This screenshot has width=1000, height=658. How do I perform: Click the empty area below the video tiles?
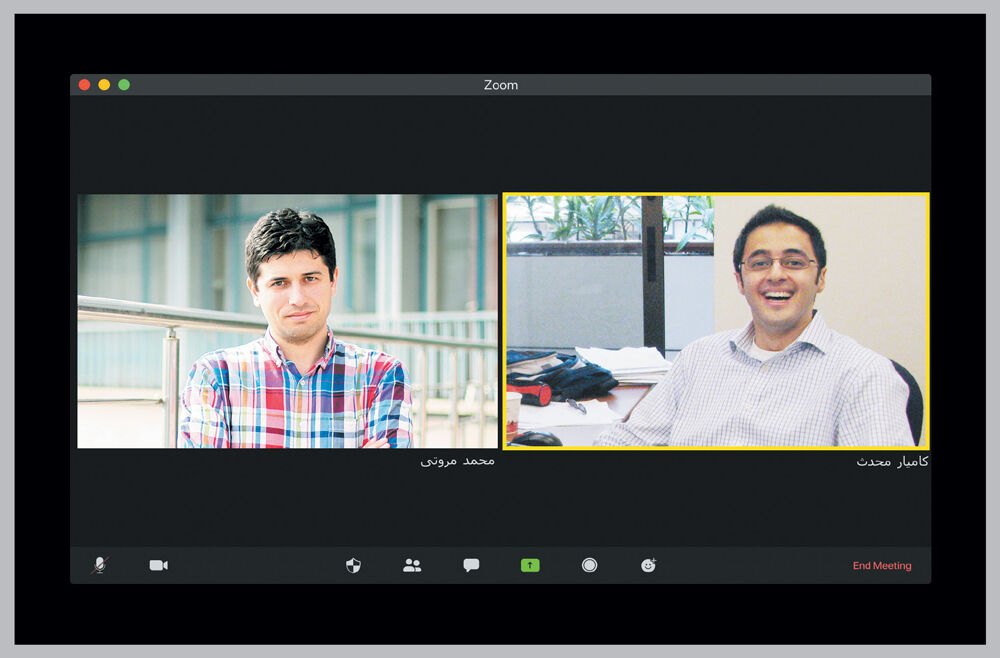tap(501, 508)
